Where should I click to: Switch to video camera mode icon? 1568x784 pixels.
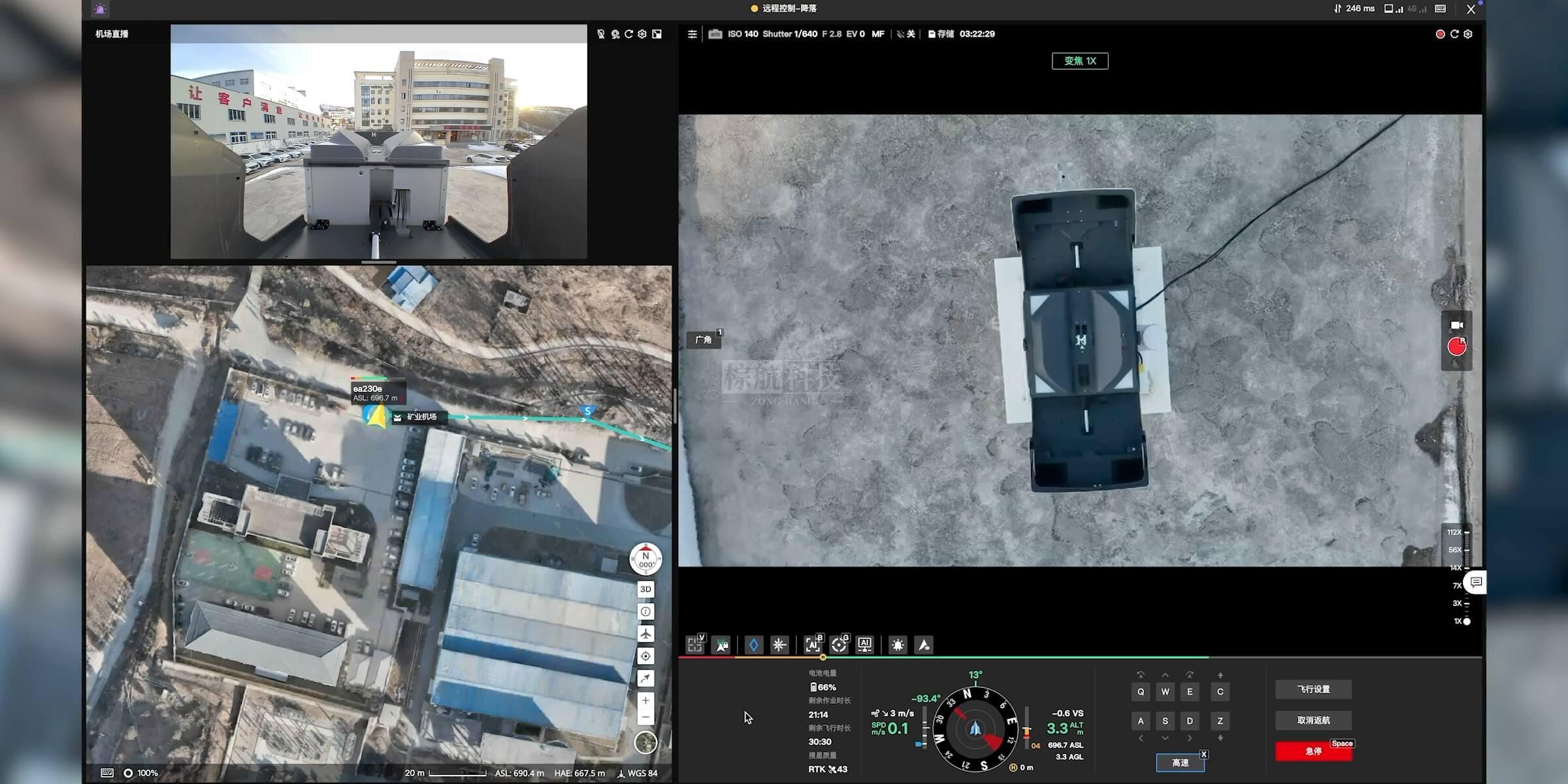coord(1456,325)
